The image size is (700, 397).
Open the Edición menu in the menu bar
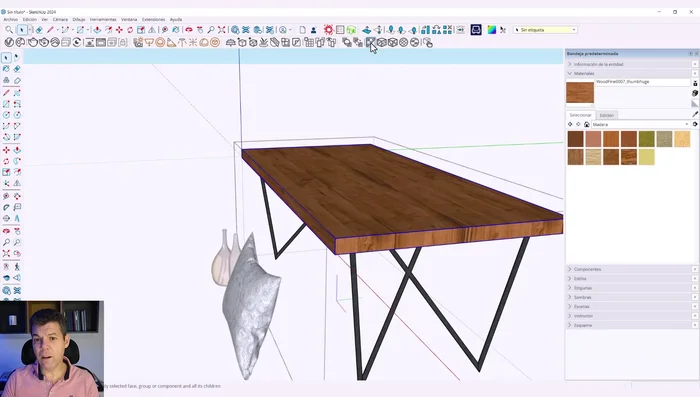(30, 20)
